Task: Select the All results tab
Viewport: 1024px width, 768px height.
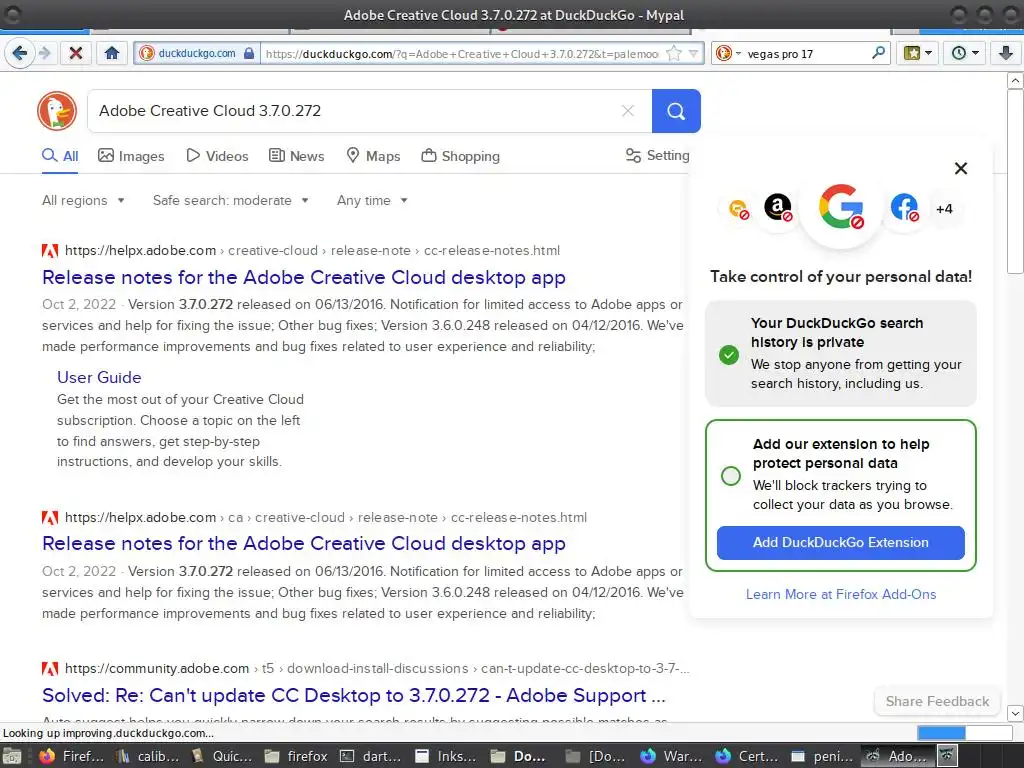Action: click(x=60, y=156)
